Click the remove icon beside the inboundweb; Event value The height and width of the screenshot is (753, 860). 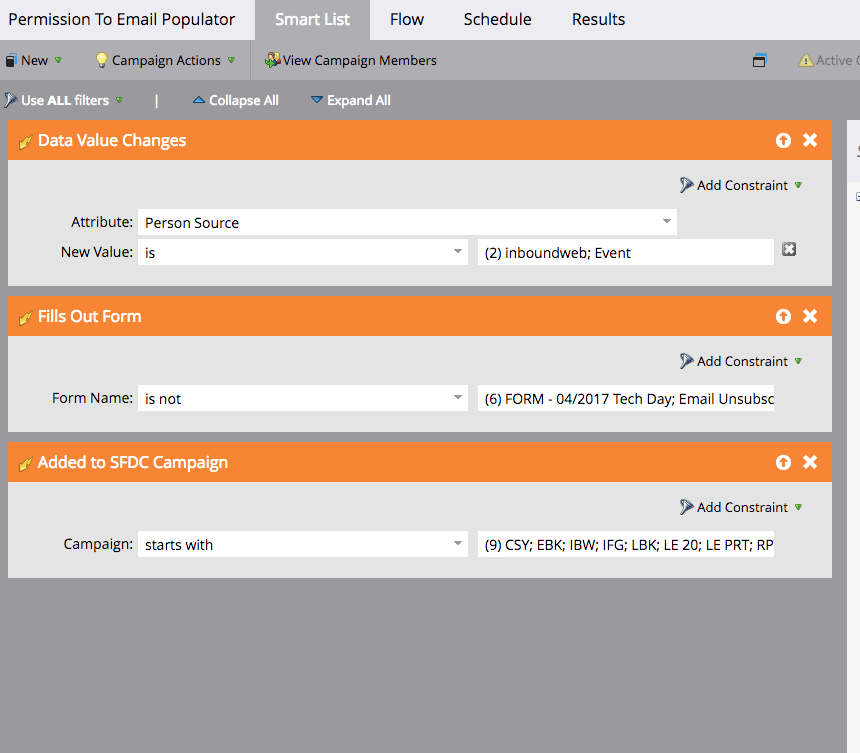pos(789,250)
